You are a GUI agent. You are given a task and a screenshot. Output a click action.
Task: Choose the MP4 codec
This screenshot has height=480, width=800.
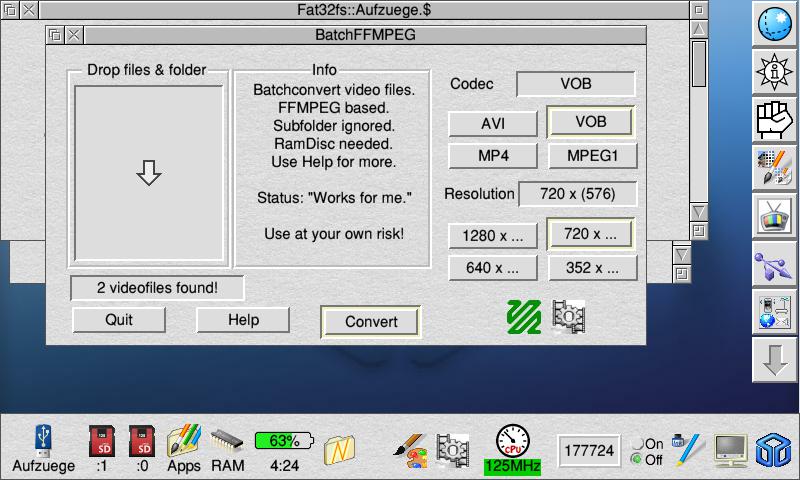[493, 156]
